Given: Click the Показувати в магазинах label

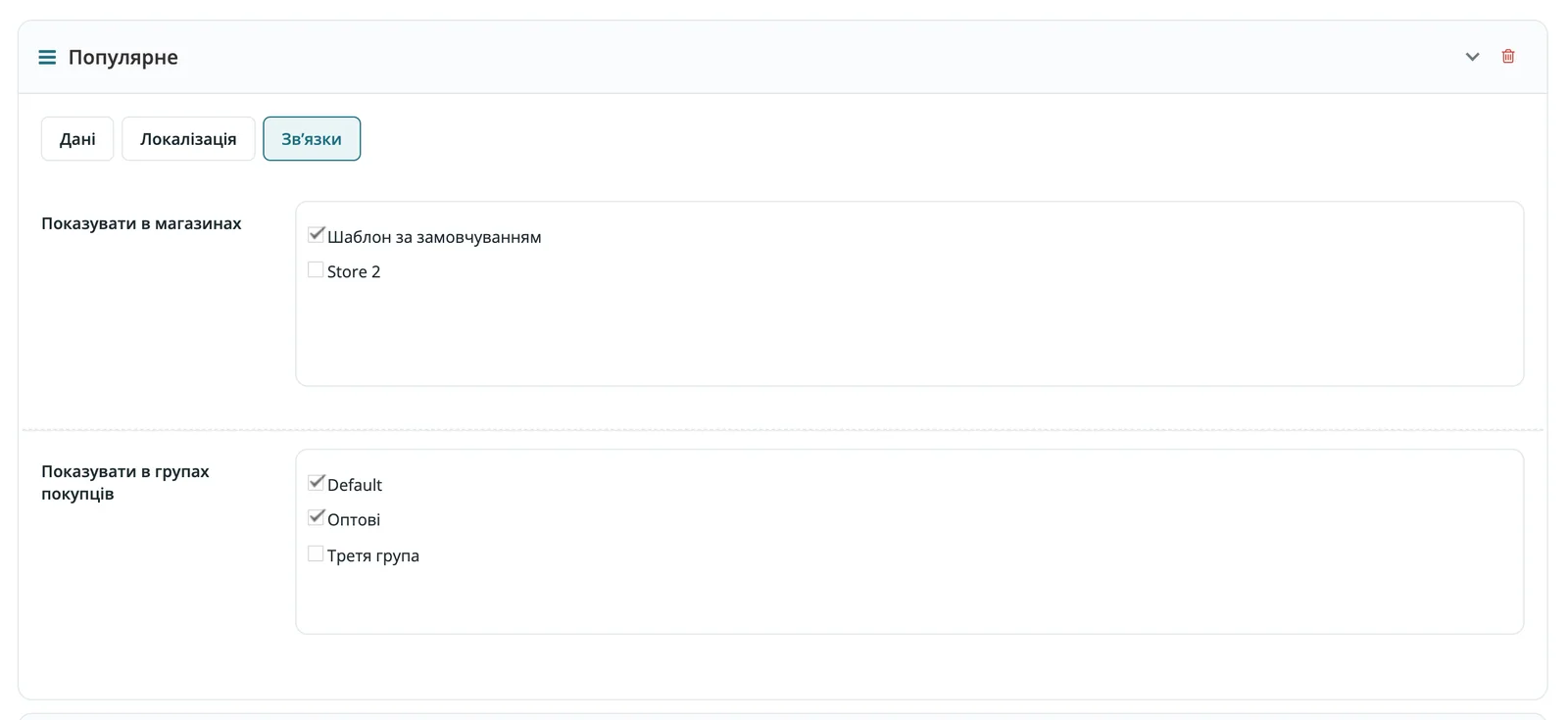Looking at the screenshot, I should click(141, 223).
